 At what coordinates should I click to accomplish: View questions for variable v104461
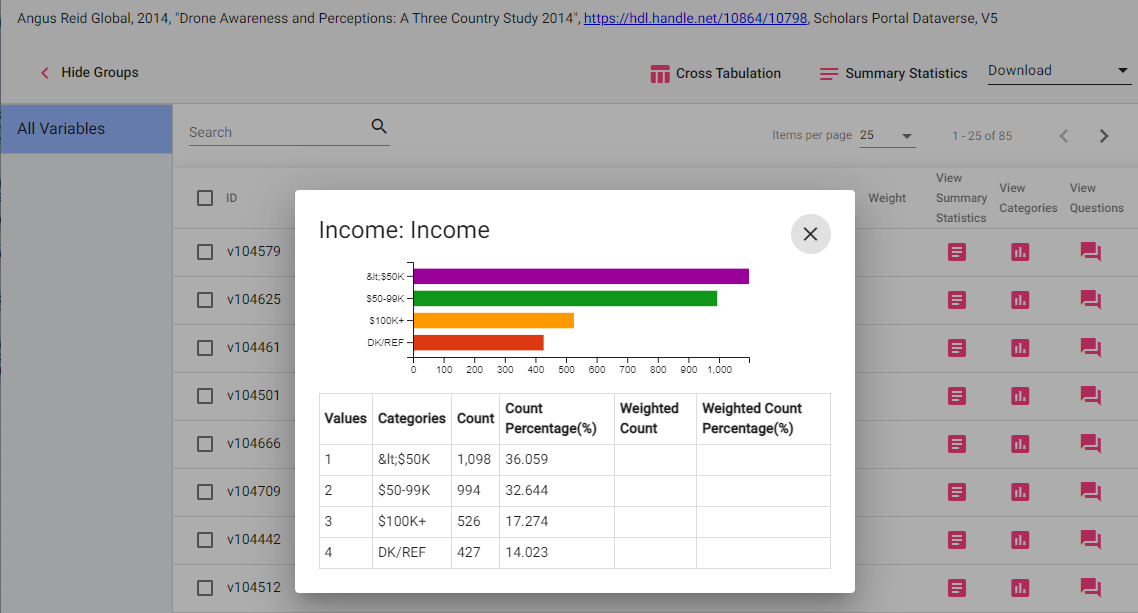pos(1090,348)
